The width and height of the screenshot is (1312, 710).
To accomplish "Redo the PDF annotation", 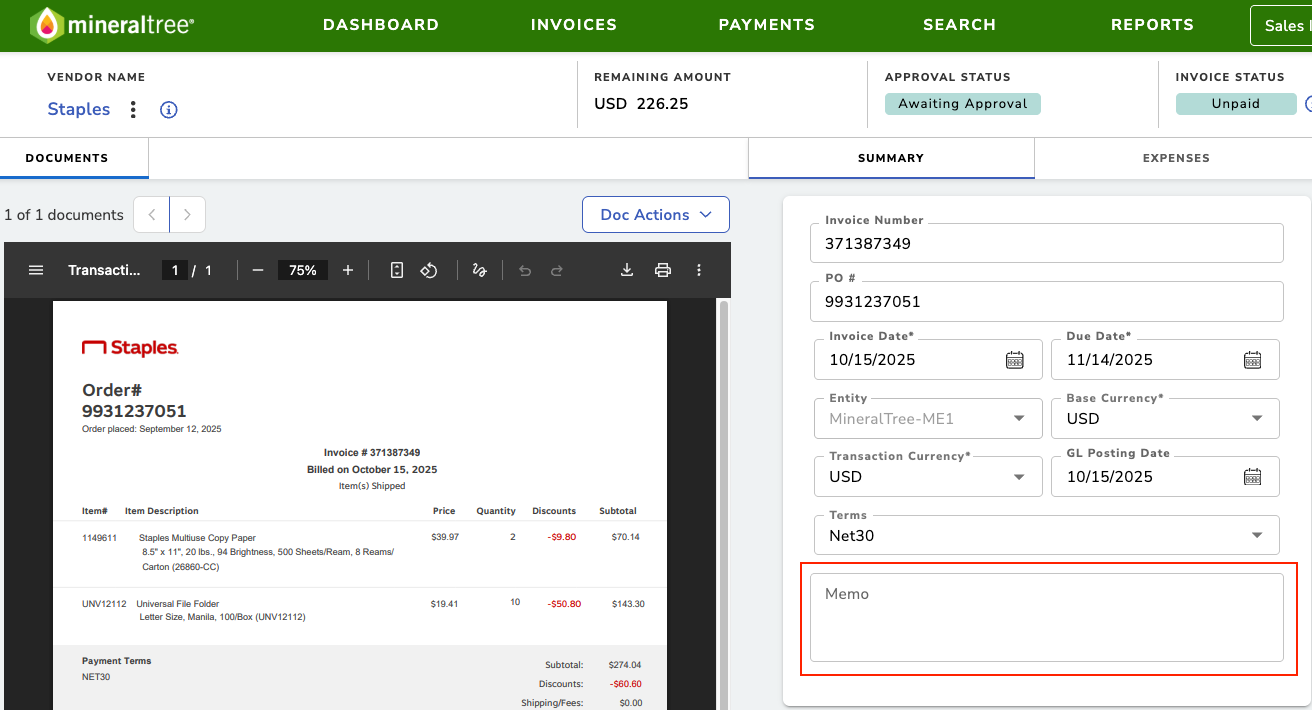I will pyautogui.click(x=557, y=270).
